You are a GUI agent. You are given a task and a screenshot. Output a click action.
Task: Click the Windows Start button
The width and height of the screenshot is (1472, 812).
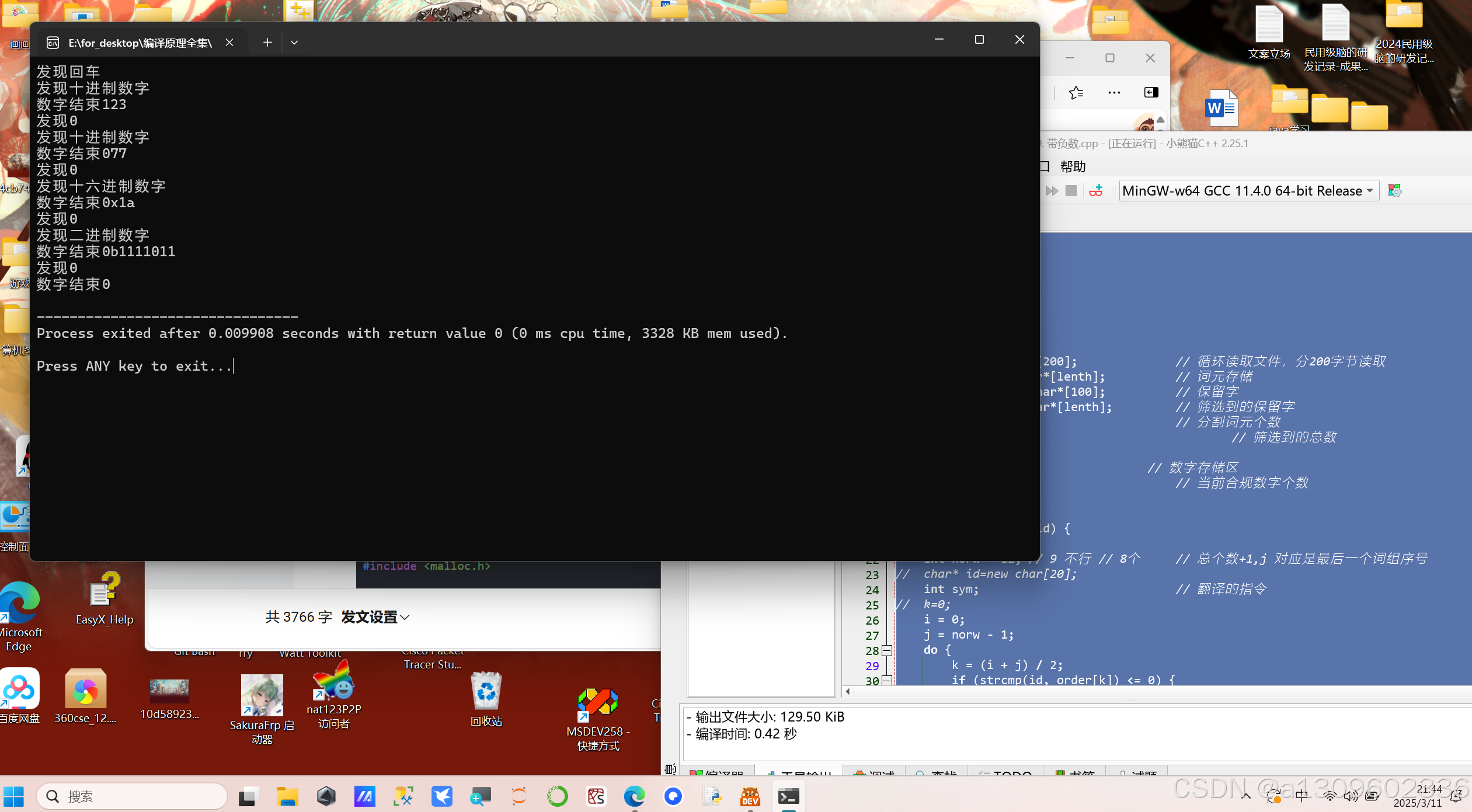14,796
